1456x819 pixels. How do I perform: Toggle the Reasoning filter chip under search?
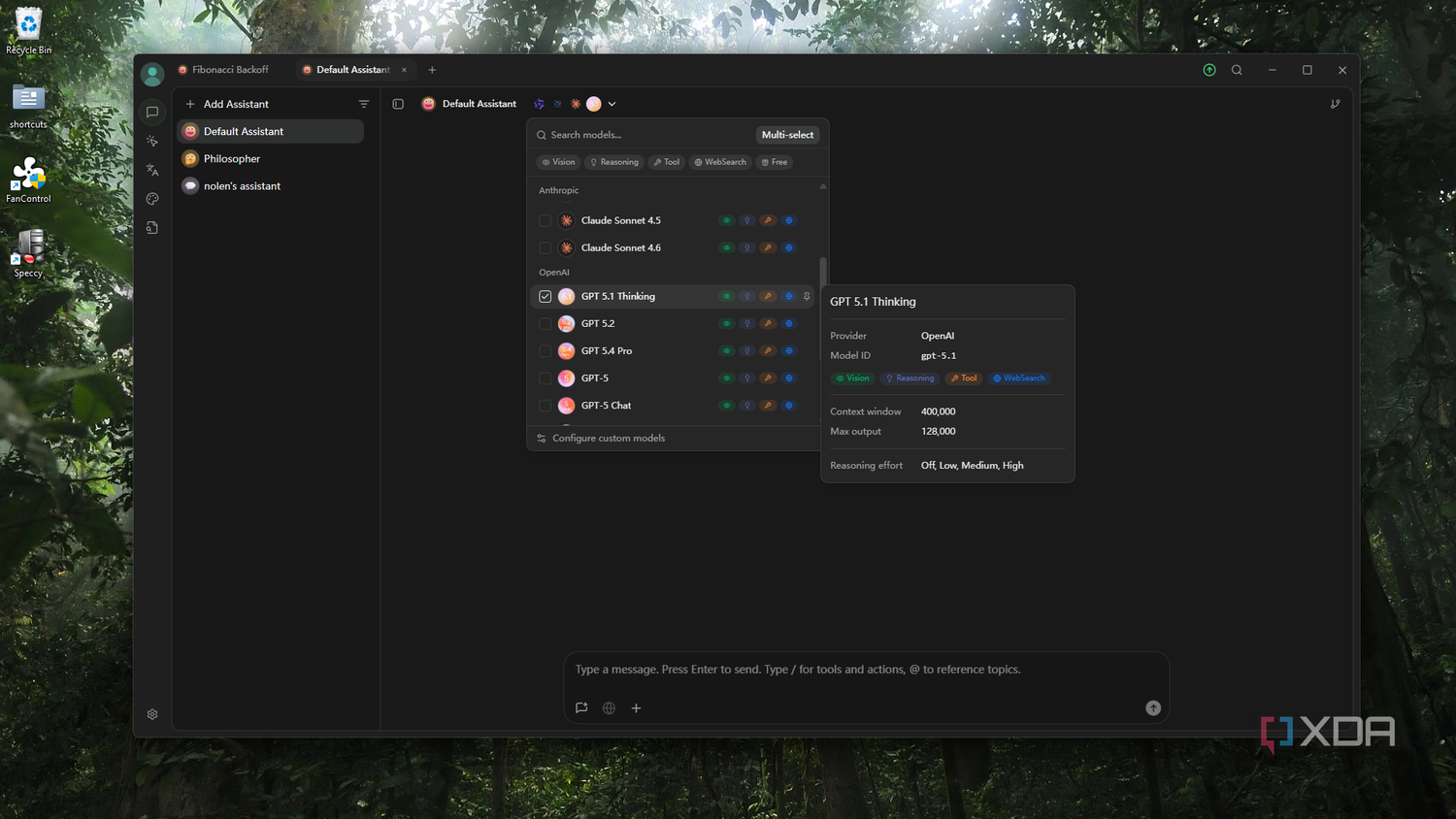(614, 162)
